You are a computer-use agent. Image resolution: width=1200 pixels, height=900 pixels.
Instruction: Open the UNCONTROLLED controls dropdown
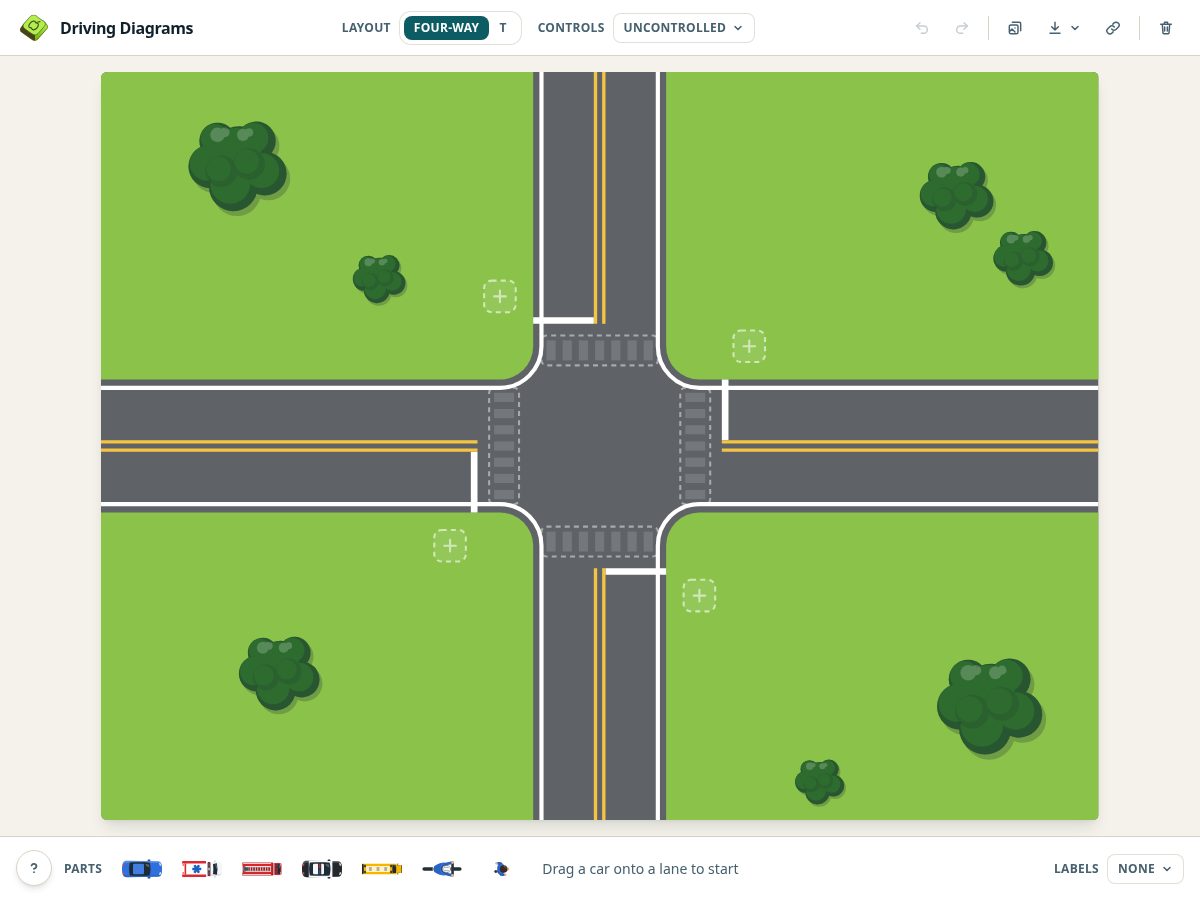click(684, 28)
